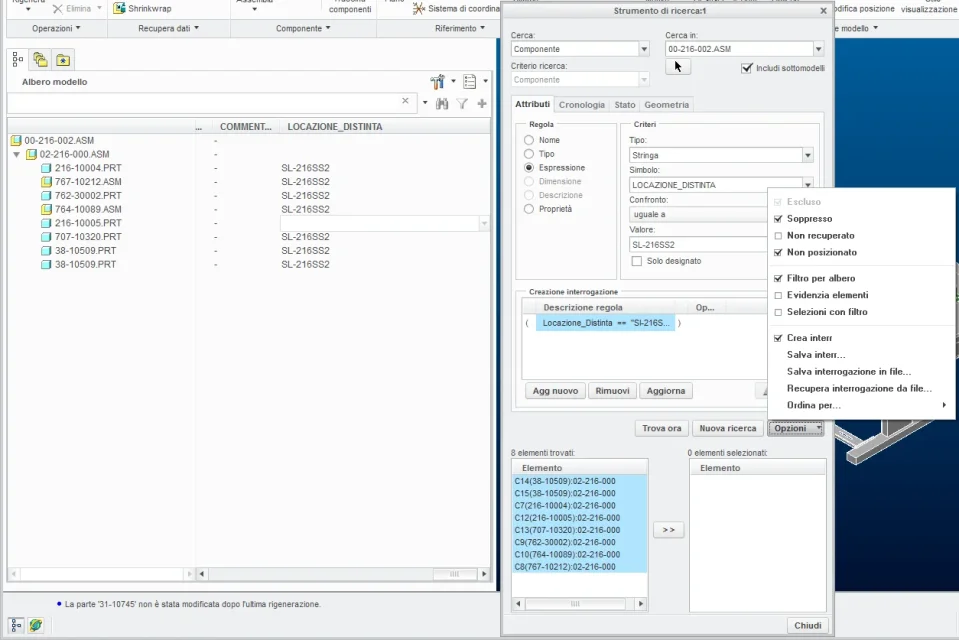Select the Proprietà rule radio button

pos(529,209)
